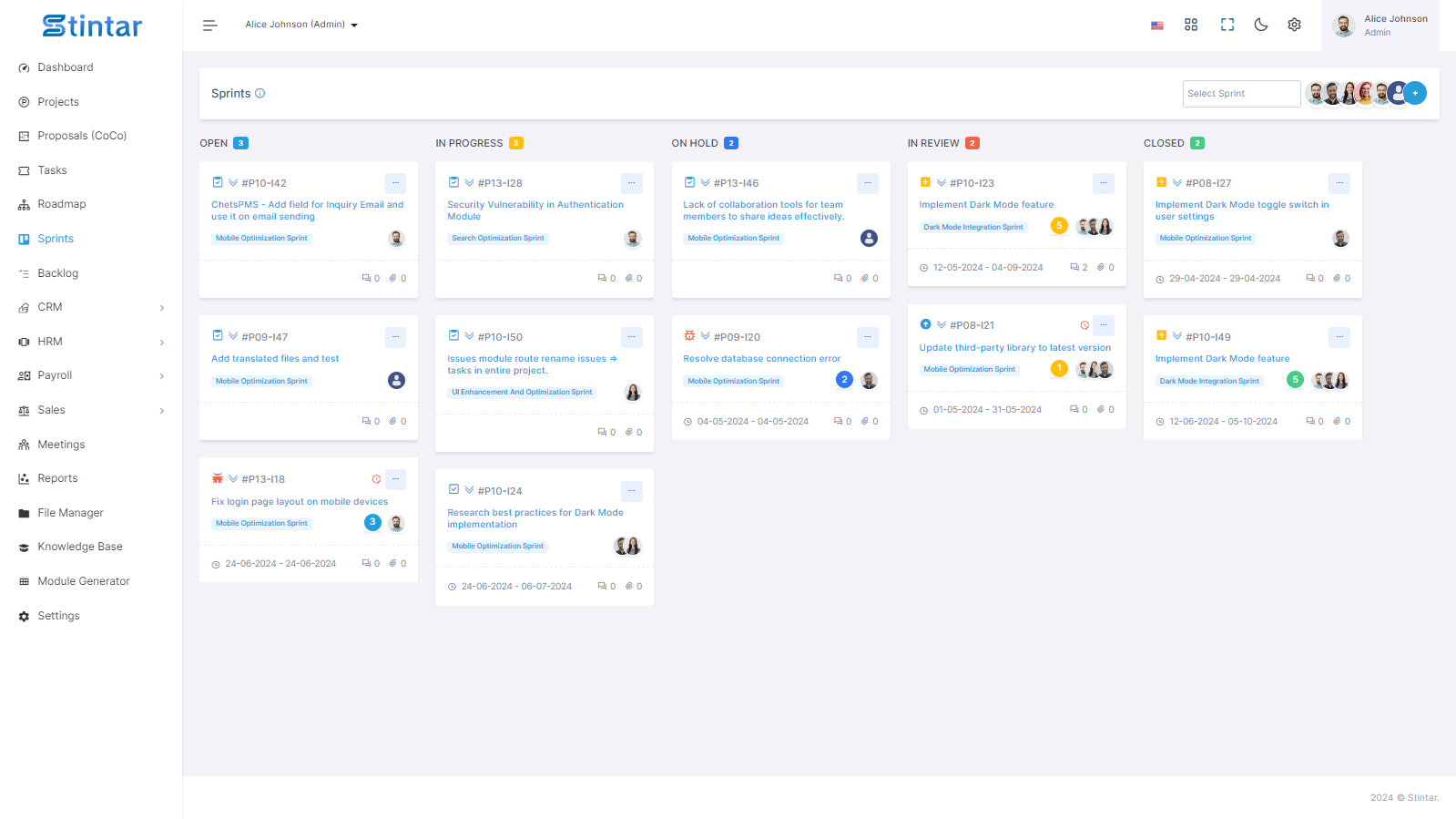Image resolution: width=1456 pixels, height=819 pixels.
Task: Click the Sprints info icon
Action: [x=260, y=93]
